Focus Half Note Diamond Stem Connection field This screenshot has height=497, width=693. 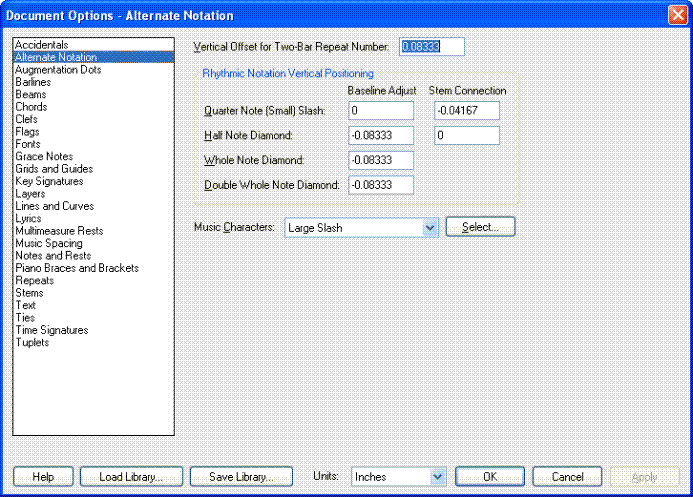click(x=467, y=135)
